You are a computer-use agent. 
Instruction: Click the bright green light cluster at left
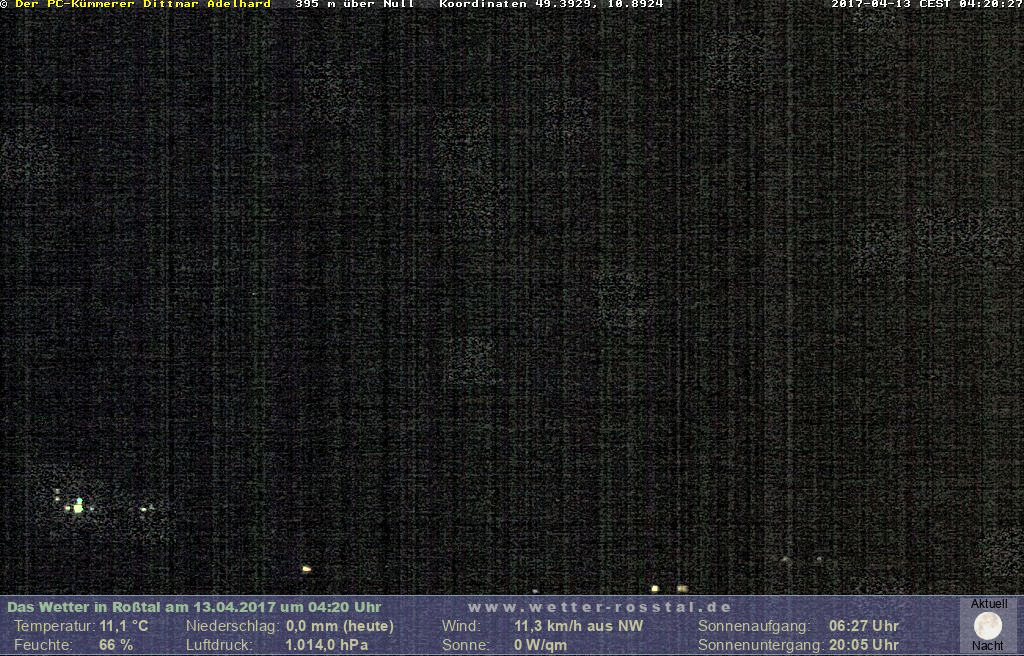[x=78, y=507]
